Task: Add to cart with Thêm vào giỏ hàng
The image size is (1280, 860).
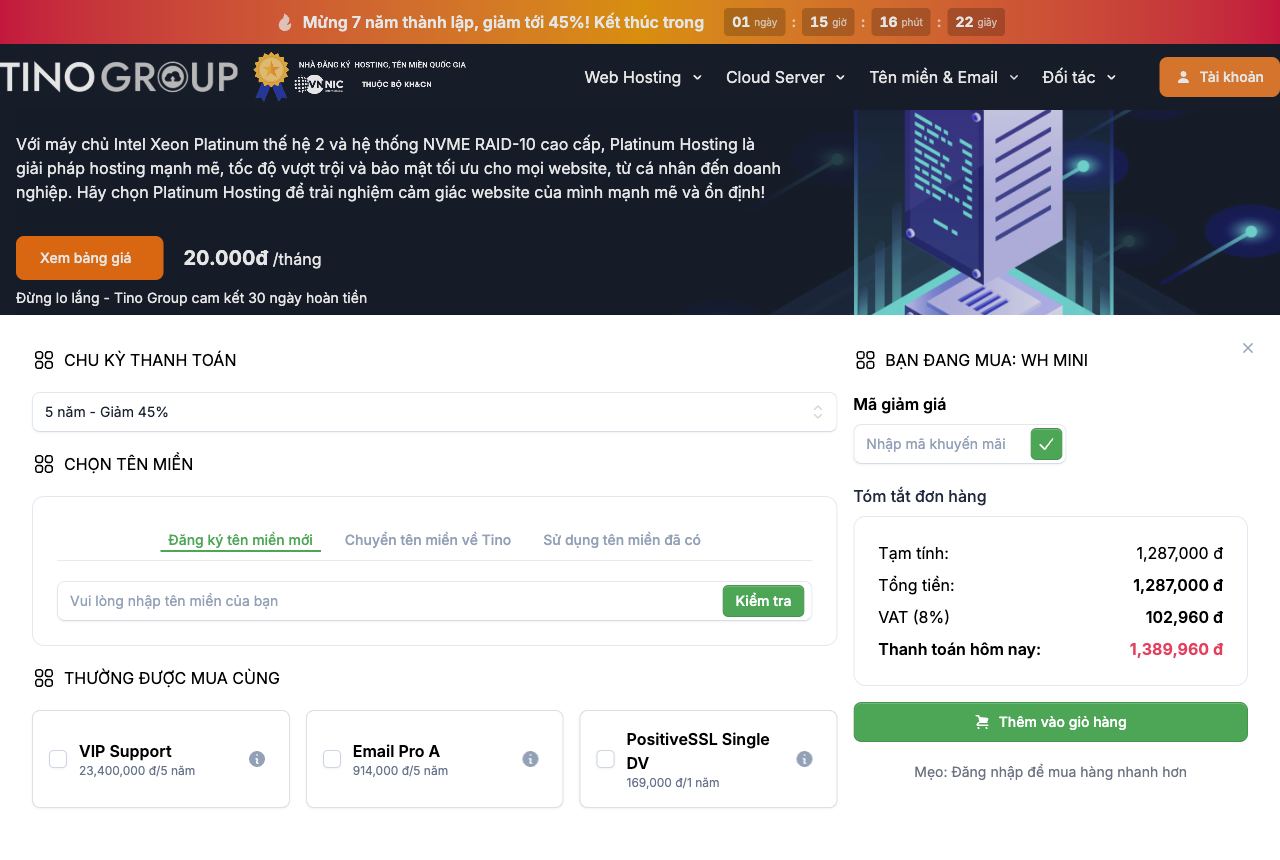Action: pyautogui.click(x=1050, y=722)
